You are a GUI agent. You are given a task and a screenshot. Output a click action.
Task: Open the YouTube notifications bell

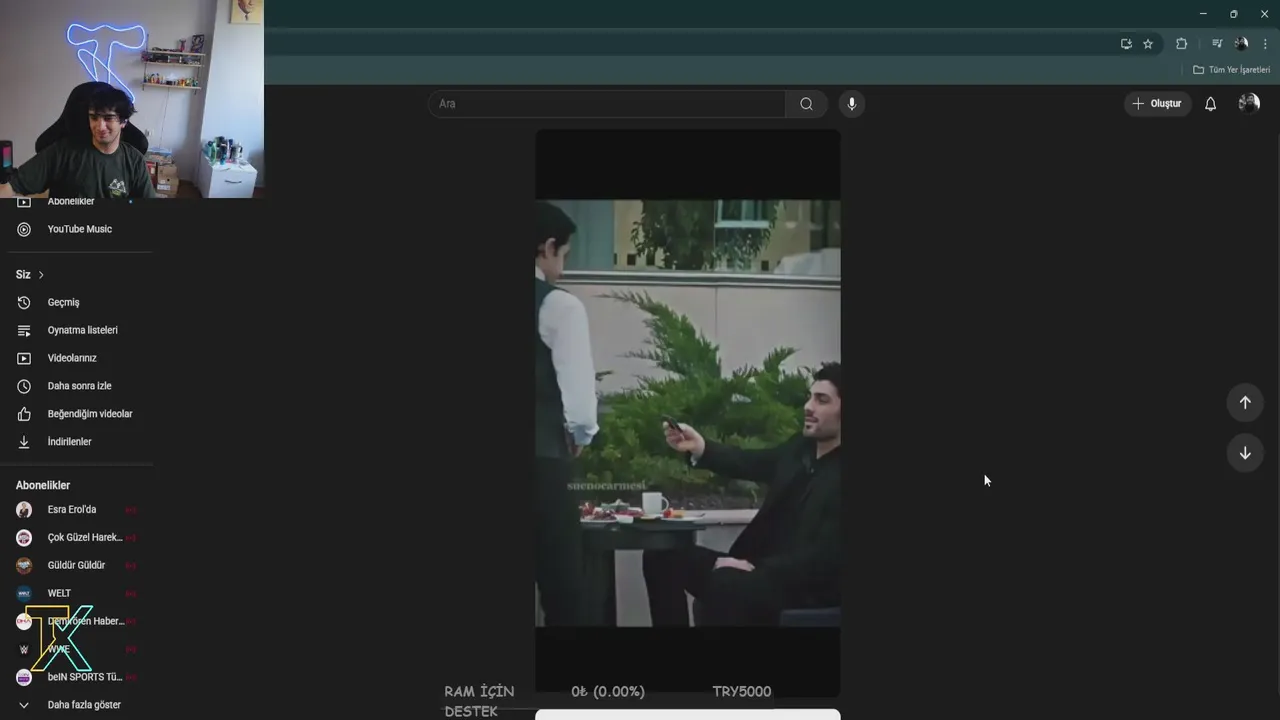click(x=1210, y=104)
